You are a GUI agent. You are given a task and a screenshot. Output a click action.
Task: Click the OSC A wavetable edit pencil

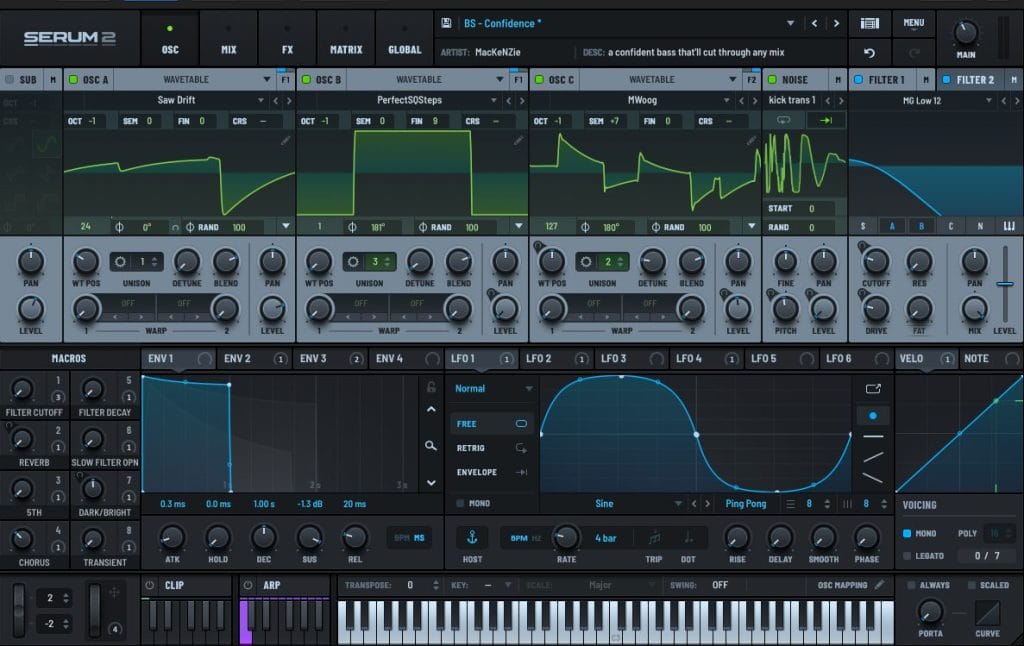(285, 141)
